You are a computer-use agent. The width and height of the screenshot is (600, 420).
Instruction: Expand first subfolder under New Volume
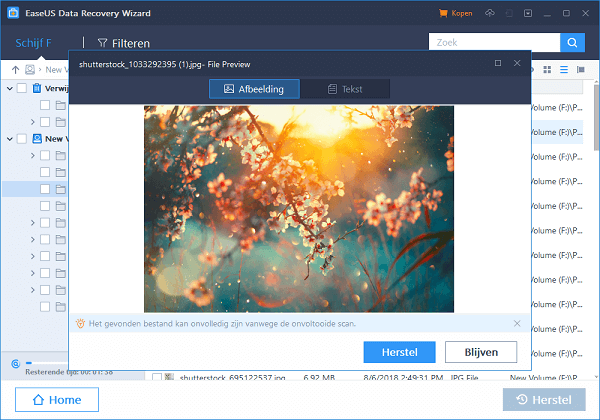pyautogui.click(x=32, y=155)
